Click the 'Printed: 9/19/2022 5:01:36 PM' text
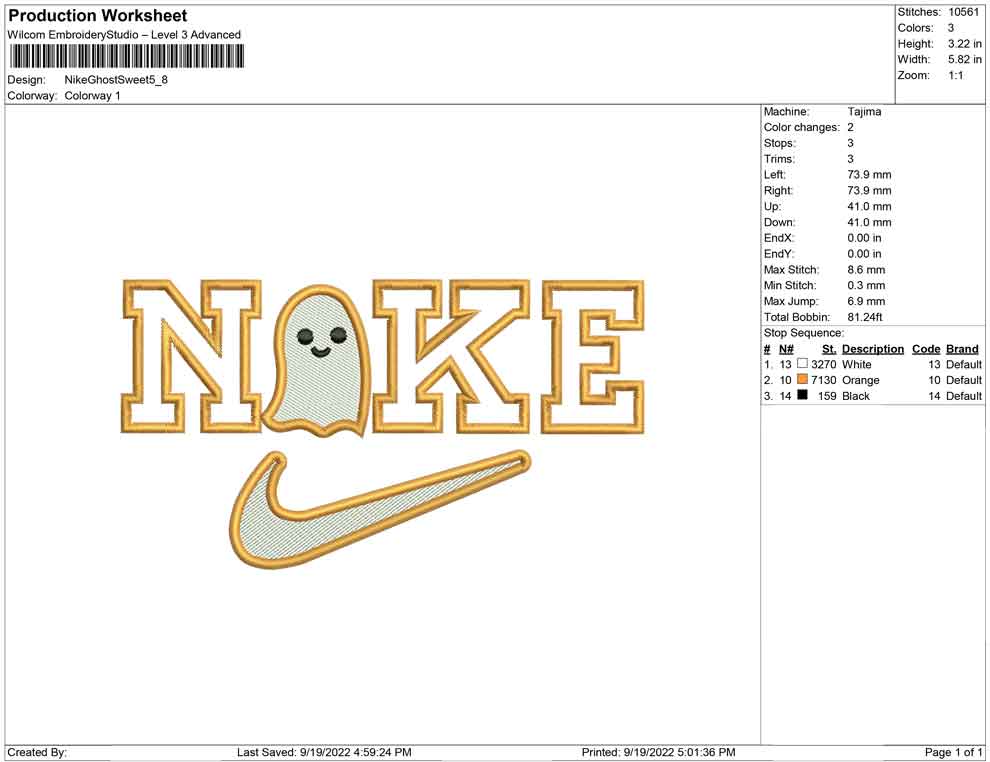990x762 pixels. (659, 752)
